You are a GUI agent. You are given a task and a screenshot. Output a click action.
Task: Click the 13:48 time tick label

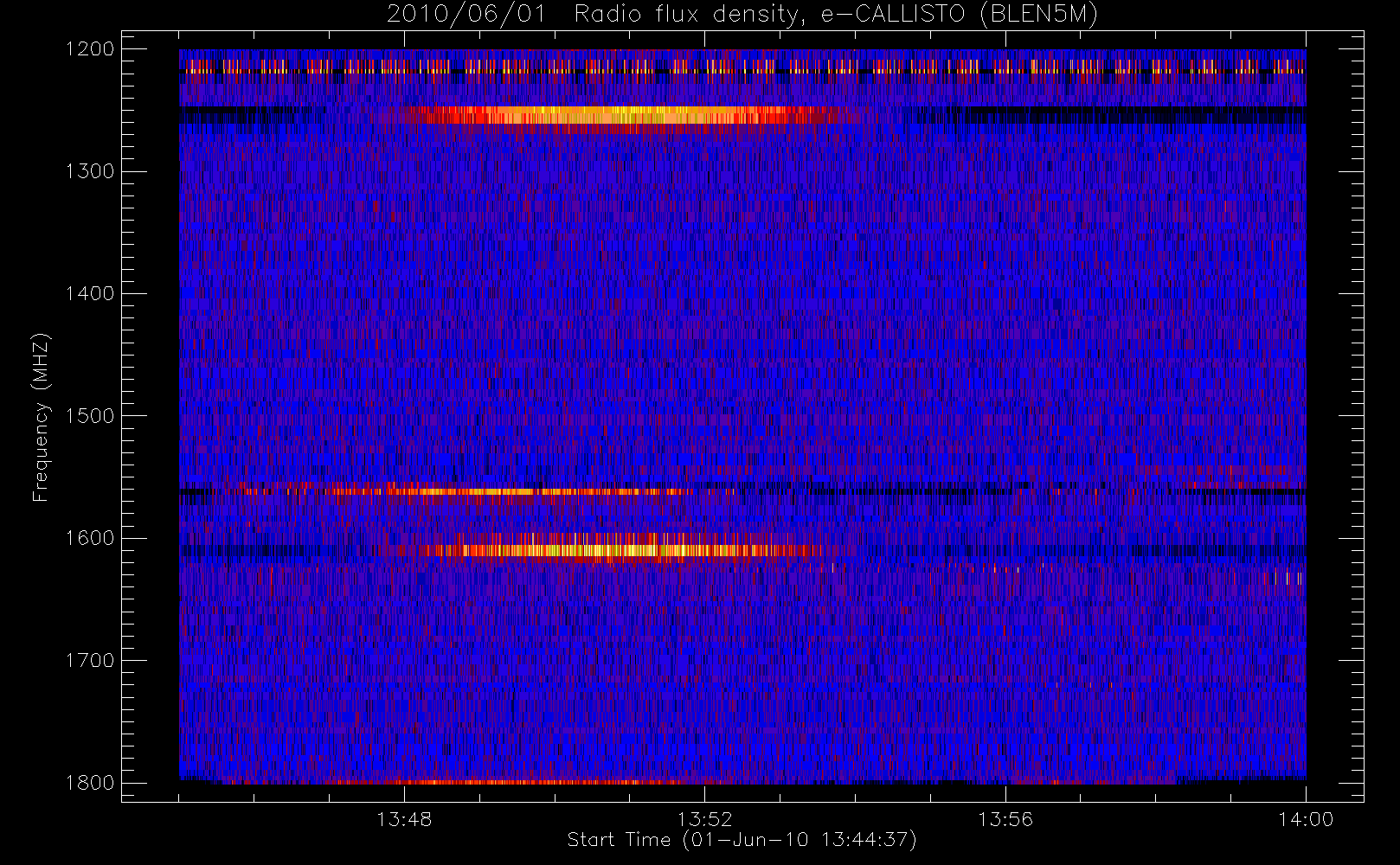(x=404, y=819)
